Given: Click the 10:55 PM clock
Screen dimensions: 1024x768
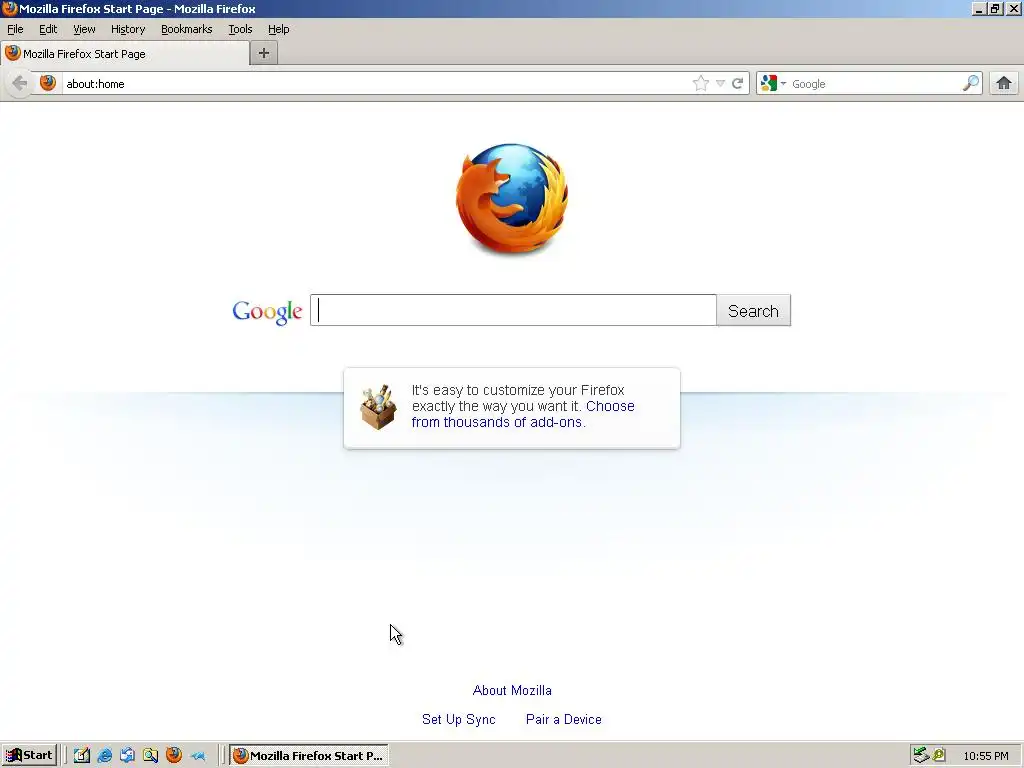Looking at the screenshot, I should point(985,756).
